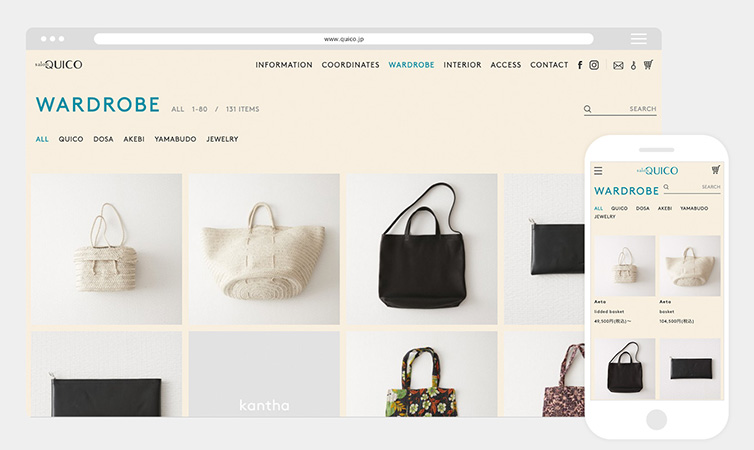Viewport: 754px width, 450px height.
Task: Open the kantha gray tile
Action: point(264,374)
